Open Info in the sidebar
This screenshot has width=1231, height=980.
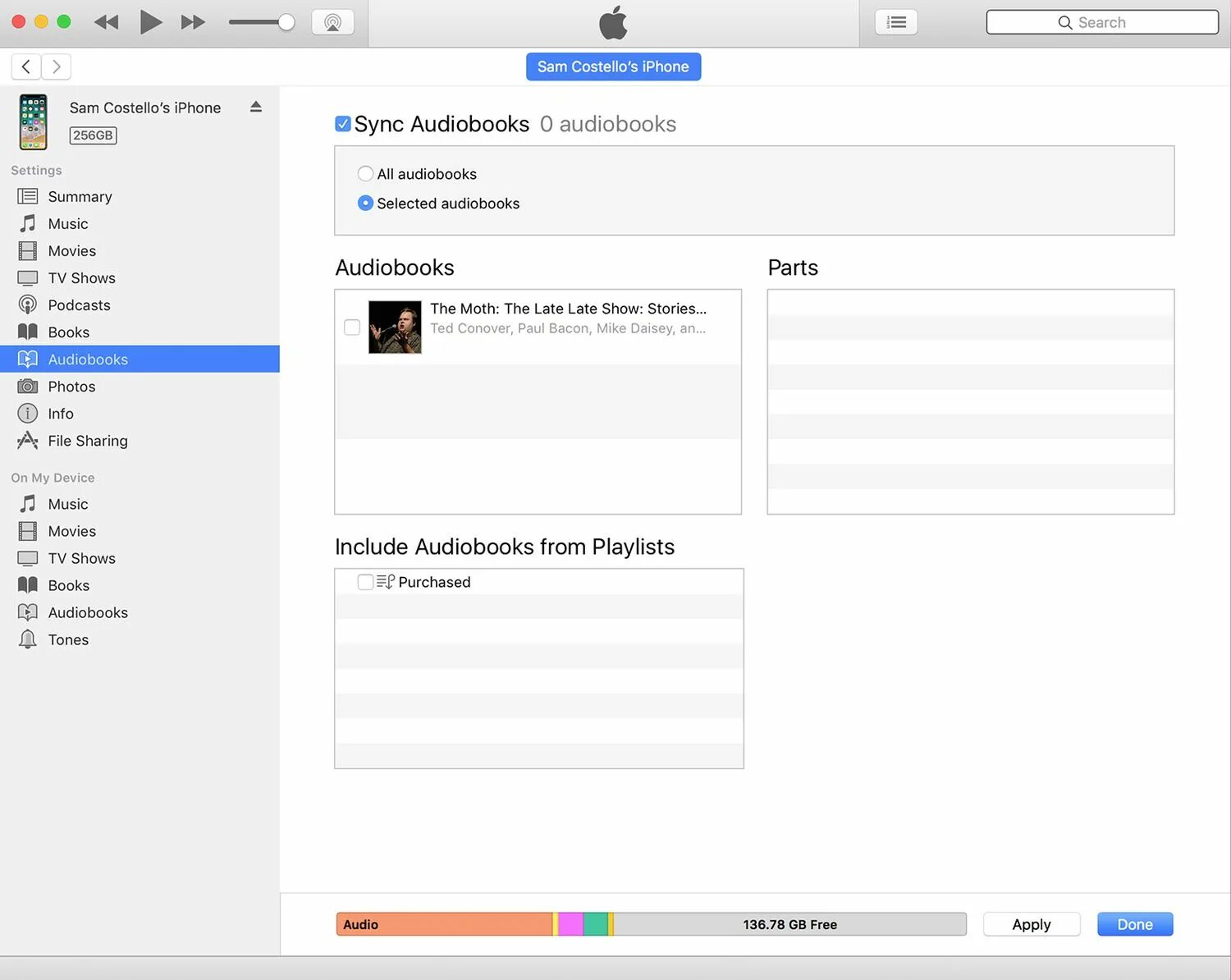[140, 413]
